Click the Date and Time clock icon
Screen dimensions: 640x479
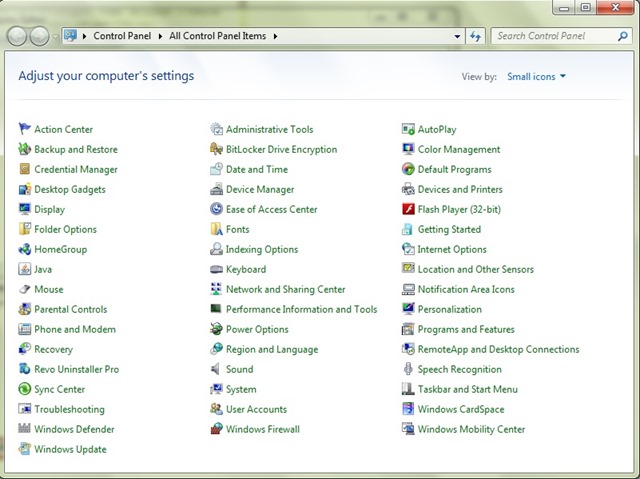click(x=216, y=169)
